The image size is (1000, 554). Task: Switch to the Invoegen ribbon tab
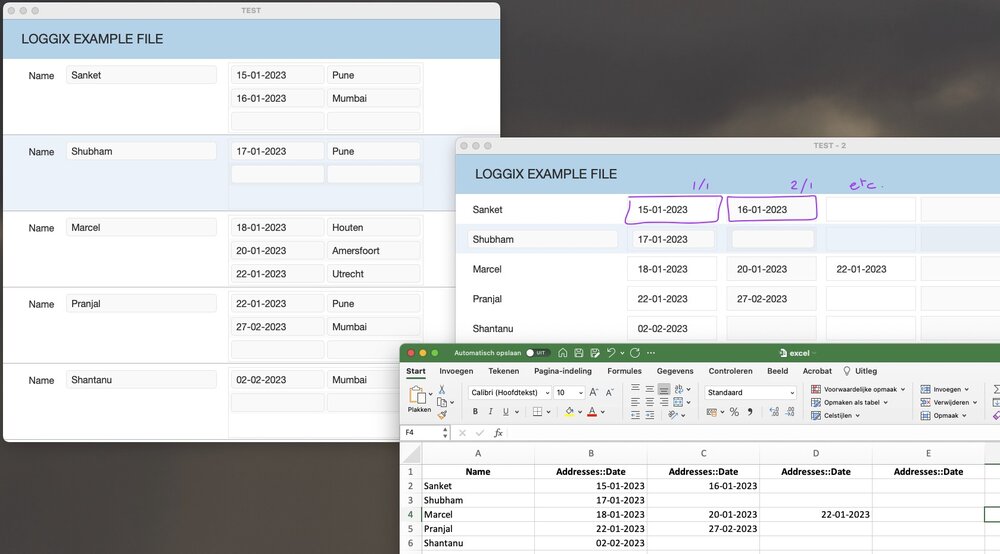pos(456,371)
